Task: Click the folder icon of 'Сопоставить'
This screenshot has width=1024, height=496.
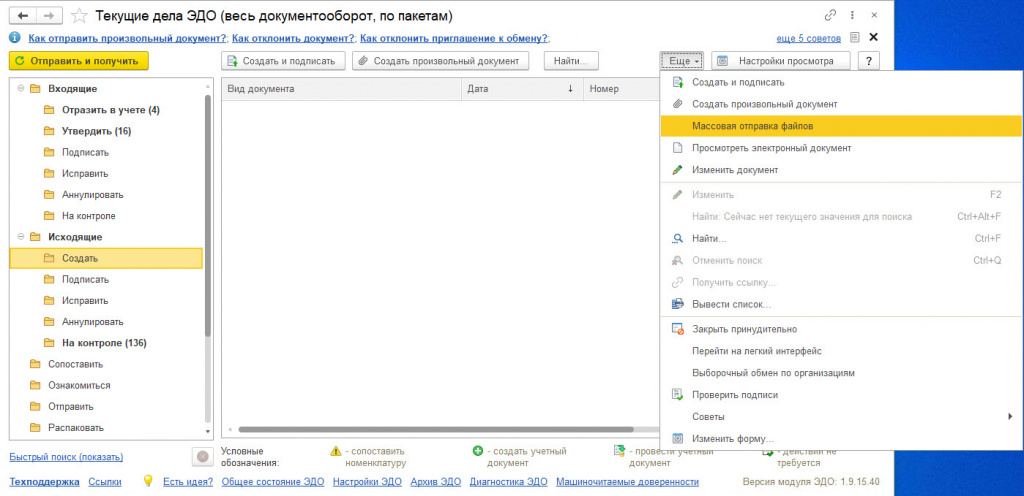Action: pos(35,364)
